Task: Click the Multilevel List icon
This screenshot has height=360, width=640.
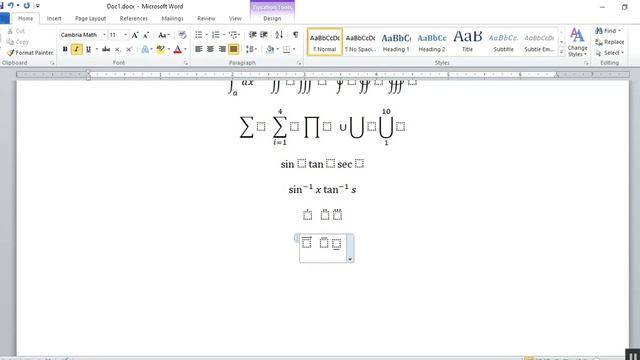Action: pos(233,35)
